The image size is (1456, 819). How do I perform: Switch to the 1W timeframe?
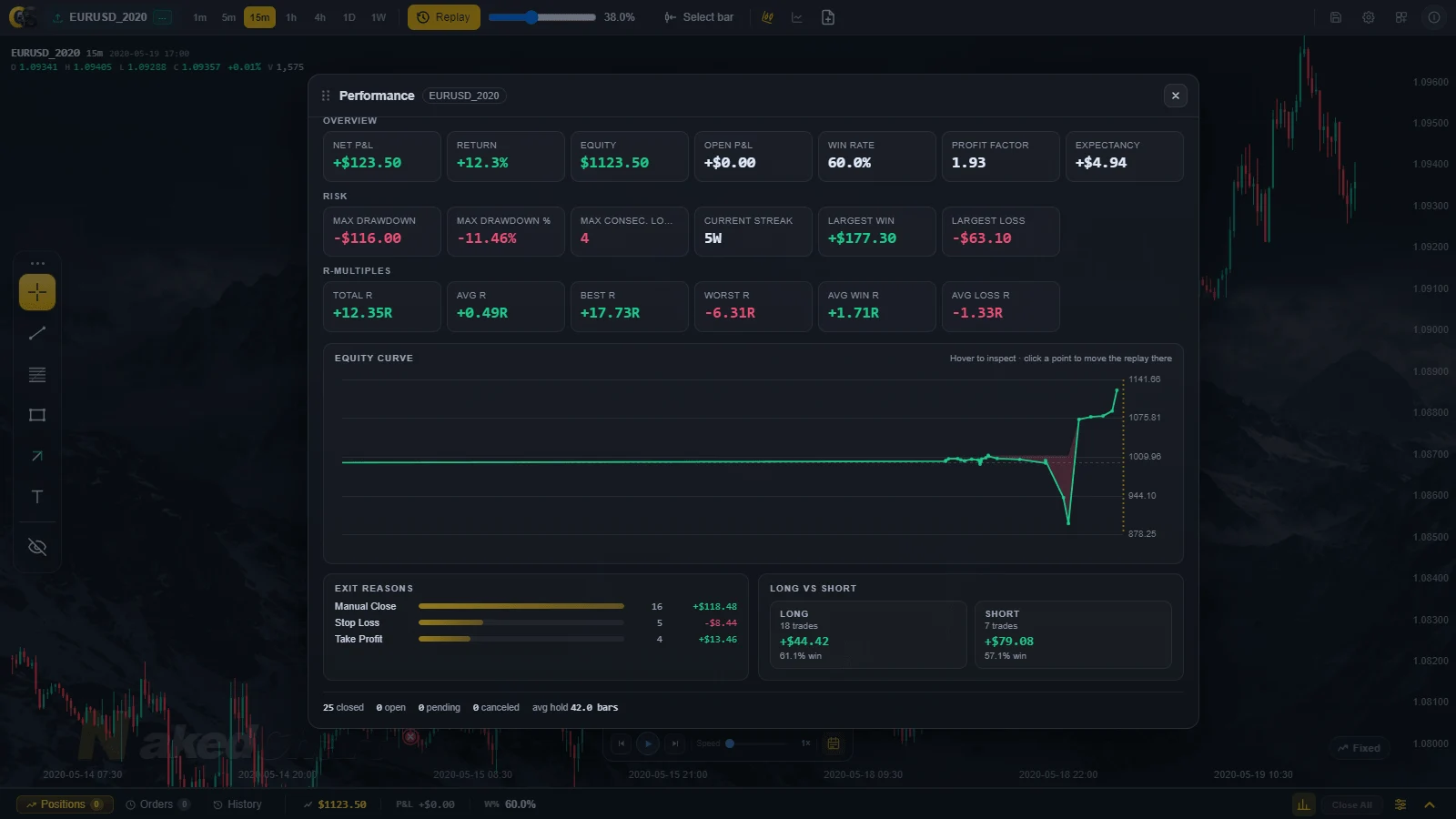[x=379, y=17]
